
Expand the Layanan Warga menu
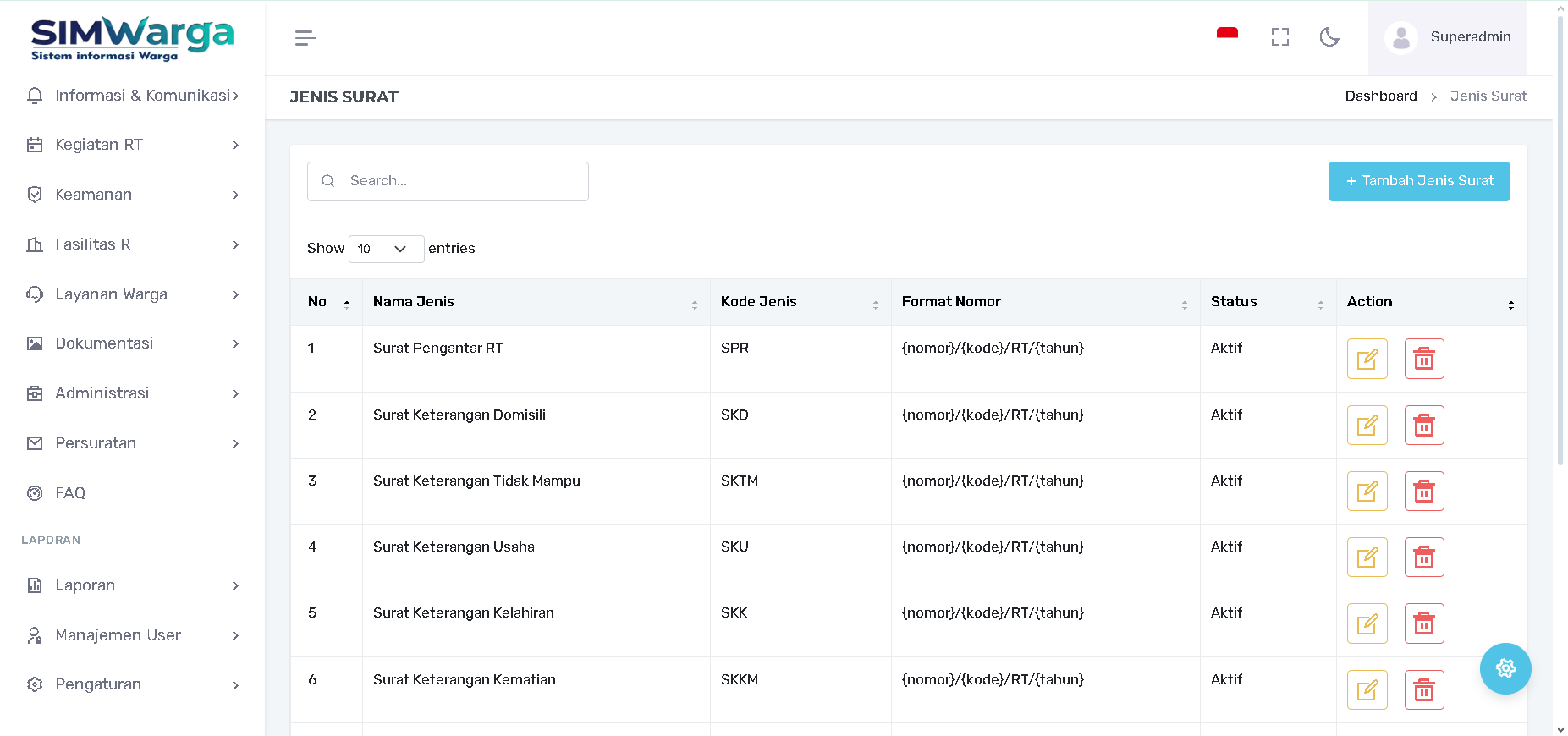click(132, 294)
